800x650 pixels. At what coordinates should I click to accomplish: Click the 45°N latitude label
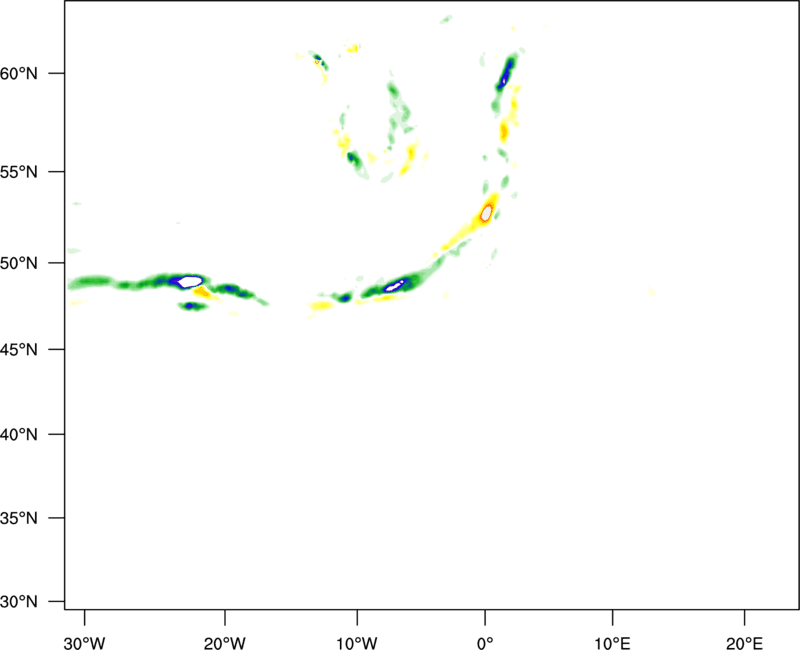(19, 349)
